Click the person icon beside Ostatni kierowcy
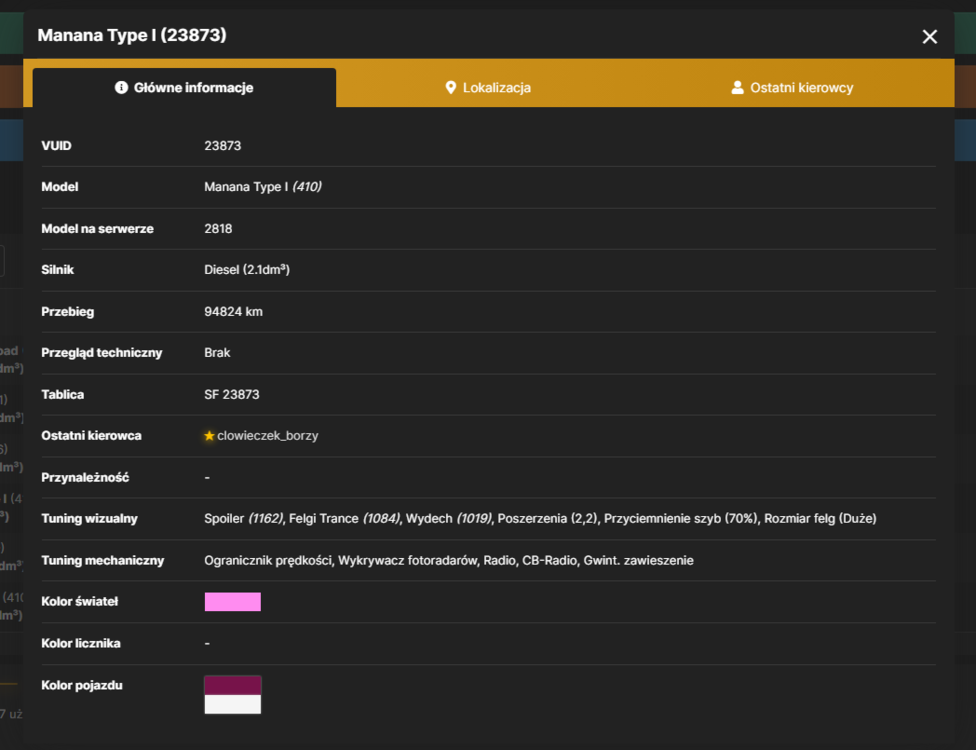976x750 pixels. point(738,88)
